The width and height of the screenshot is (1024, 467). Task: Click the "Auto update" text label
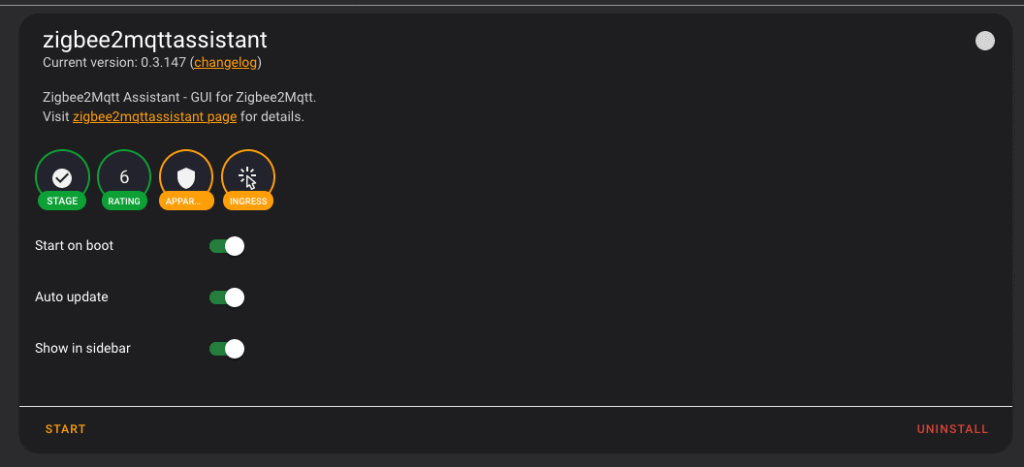[x=71, y=297]
